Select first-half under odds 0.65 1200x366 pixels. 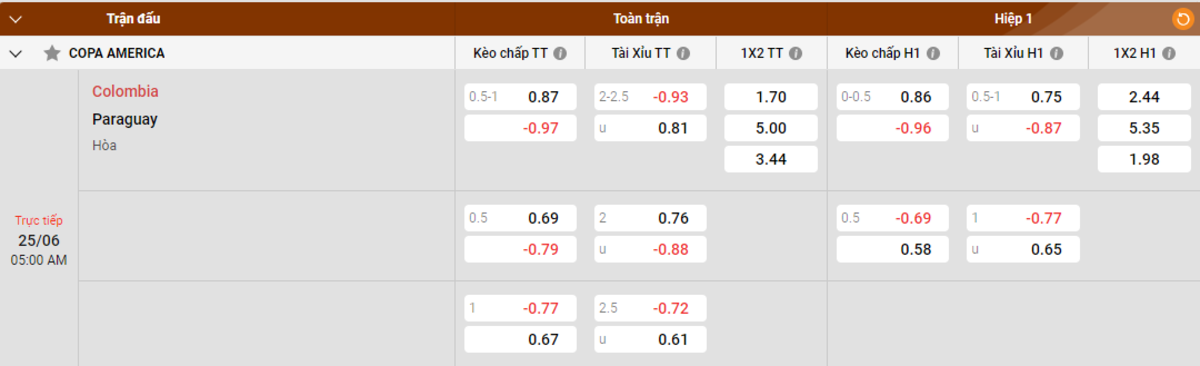[1023, 249]
